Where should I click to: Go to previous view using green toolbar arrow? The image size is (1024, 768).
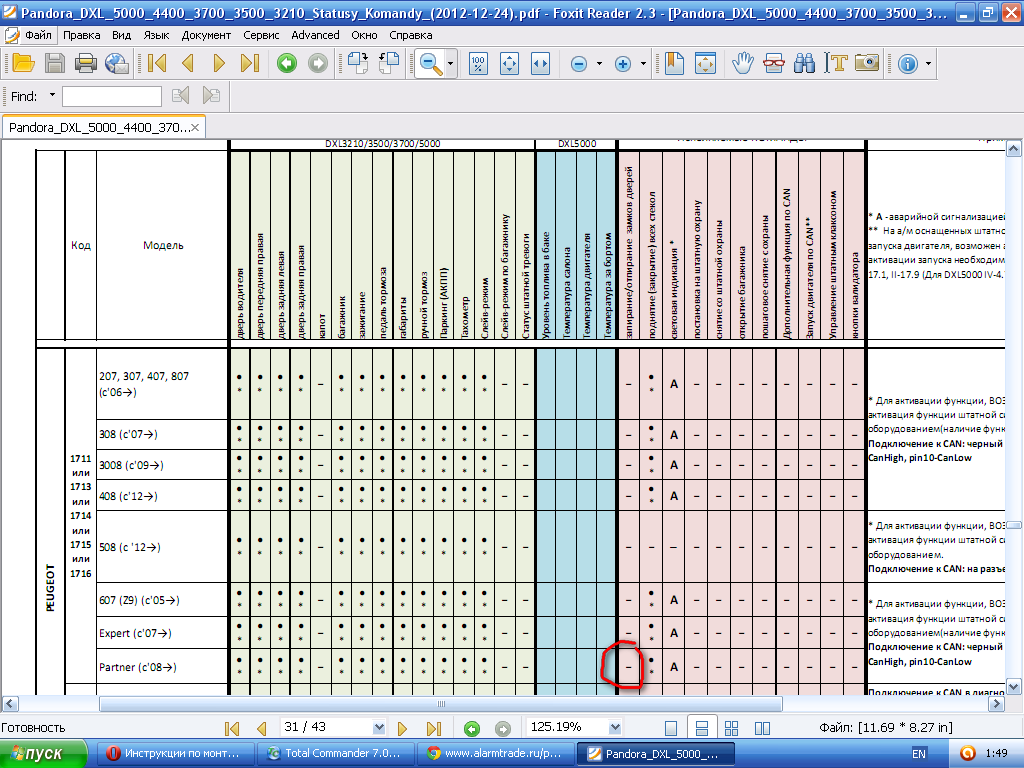tap(287, 63)
